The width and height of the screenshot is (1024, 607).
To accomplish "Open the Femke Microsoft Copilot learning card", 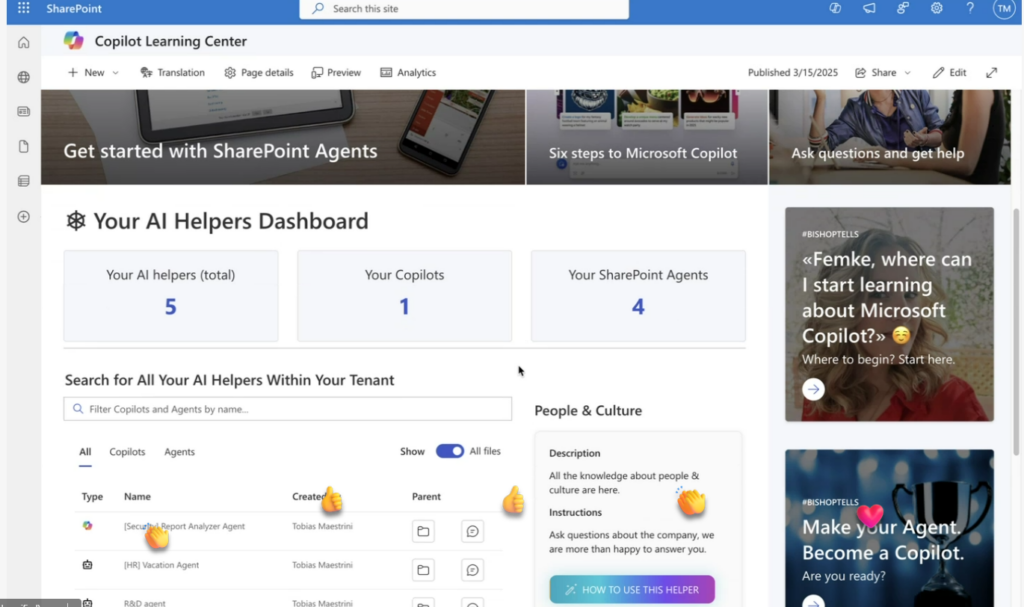I will (x=889, y=314).
